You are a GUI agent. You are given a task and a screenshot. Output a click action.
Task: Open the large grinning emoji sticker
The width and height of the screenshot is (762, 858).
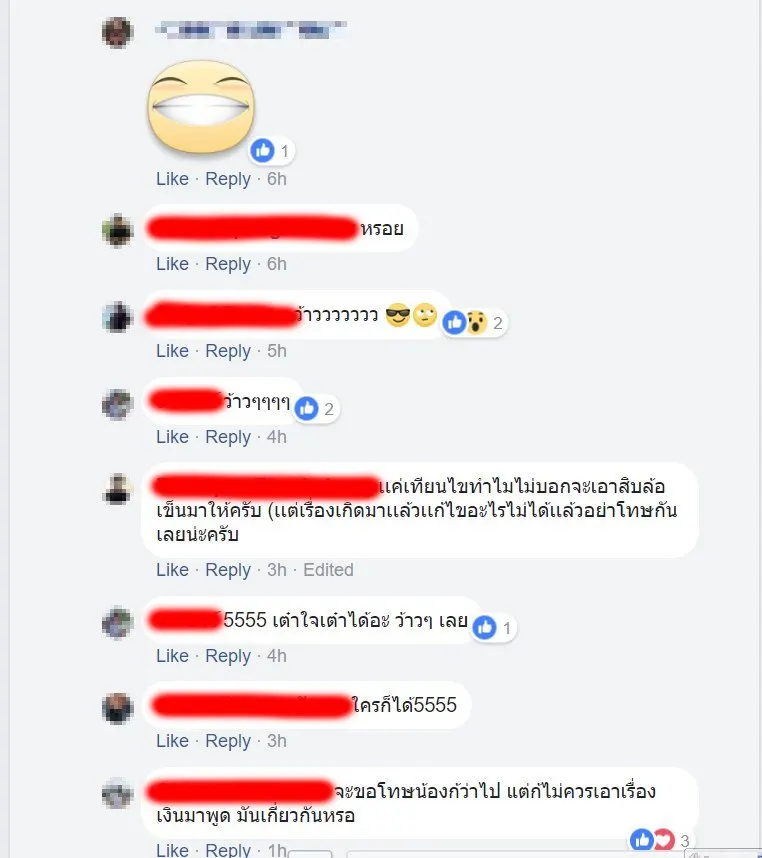point(201,107)
